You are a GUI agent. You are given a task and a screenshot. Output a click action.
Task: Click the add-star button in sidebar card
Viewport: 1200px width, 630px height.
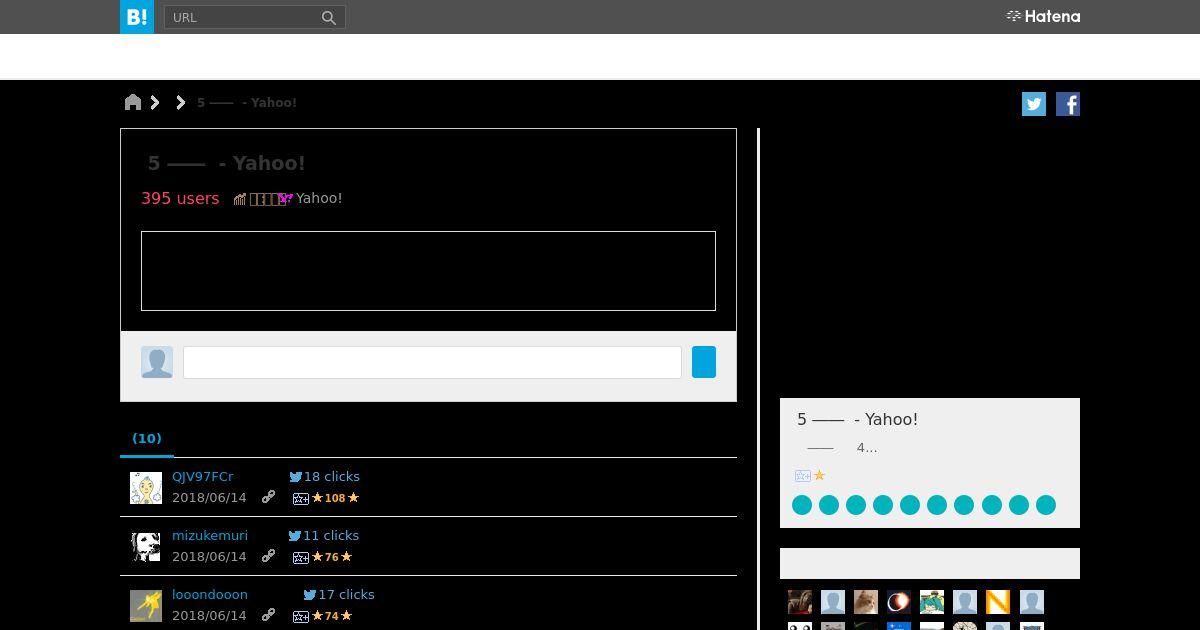[803, 476]
